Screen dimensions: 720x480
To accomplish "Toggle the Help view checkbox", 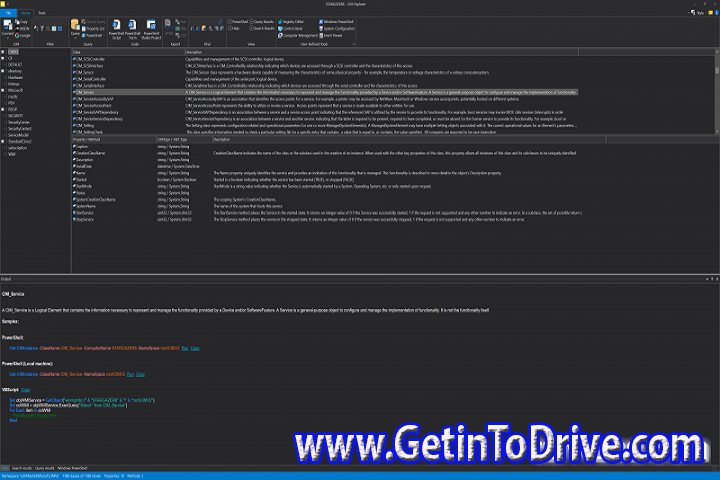I will pyautogui.click(x=234, y=28).
